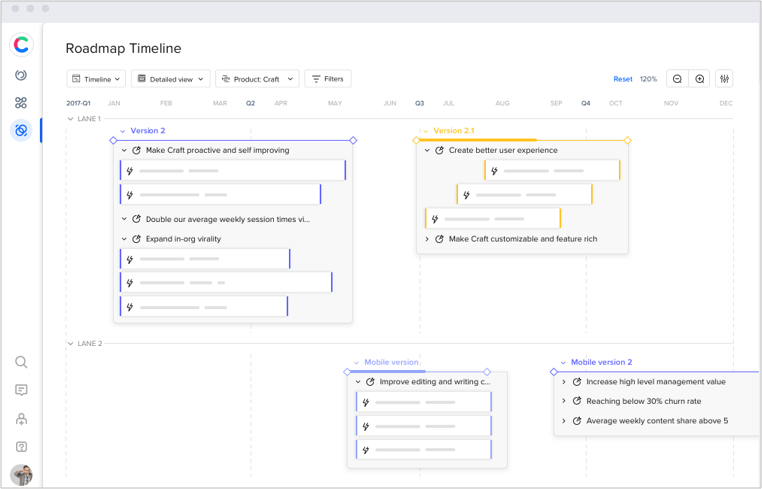762x489 pixels.
Task: Open the circular dashboard icon in sidebar
Action: point(21,75)
